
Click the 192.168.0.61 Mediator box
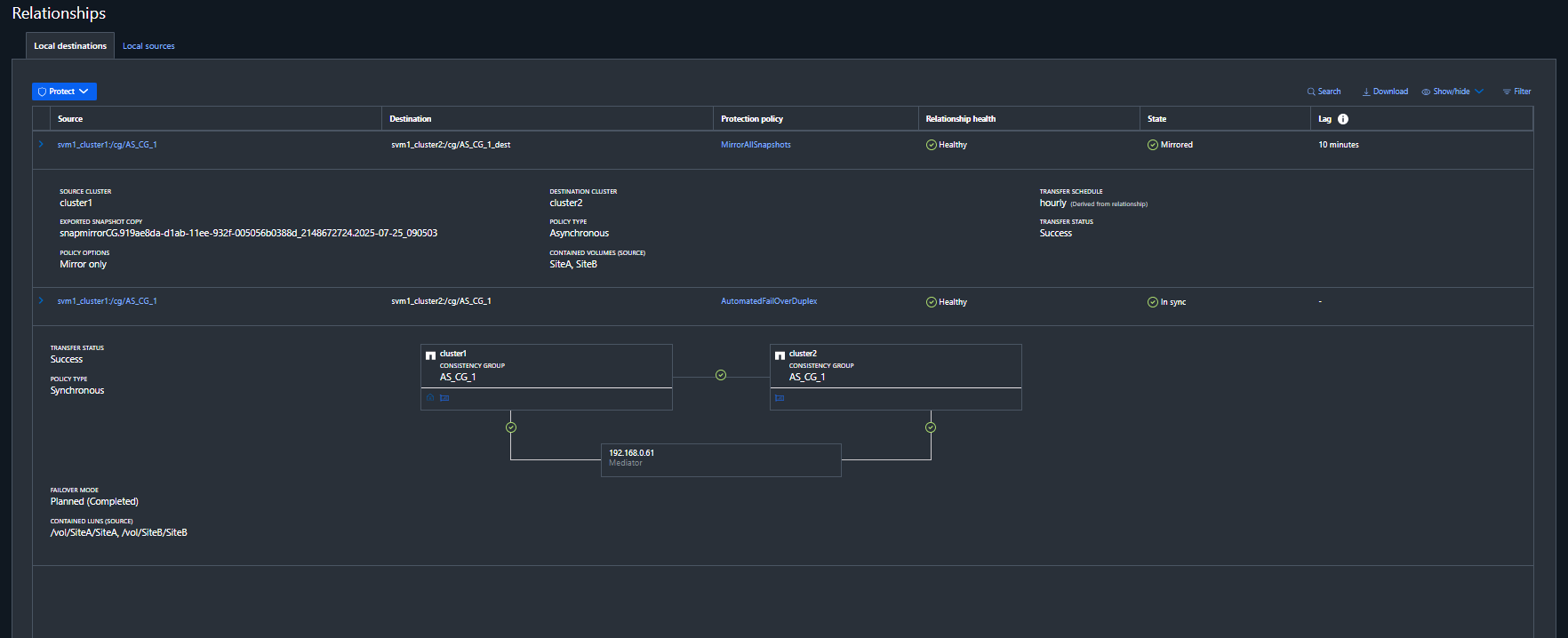[721, 460]
